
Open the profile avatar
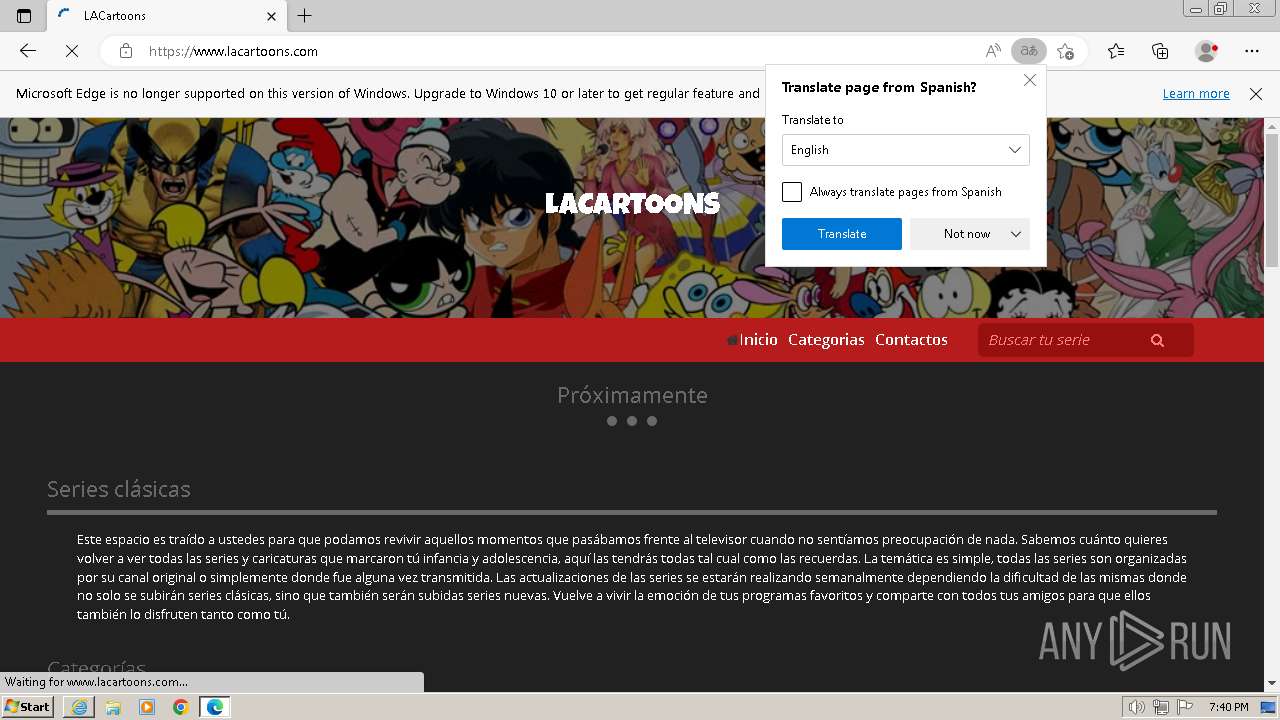tap(1206, 51)
